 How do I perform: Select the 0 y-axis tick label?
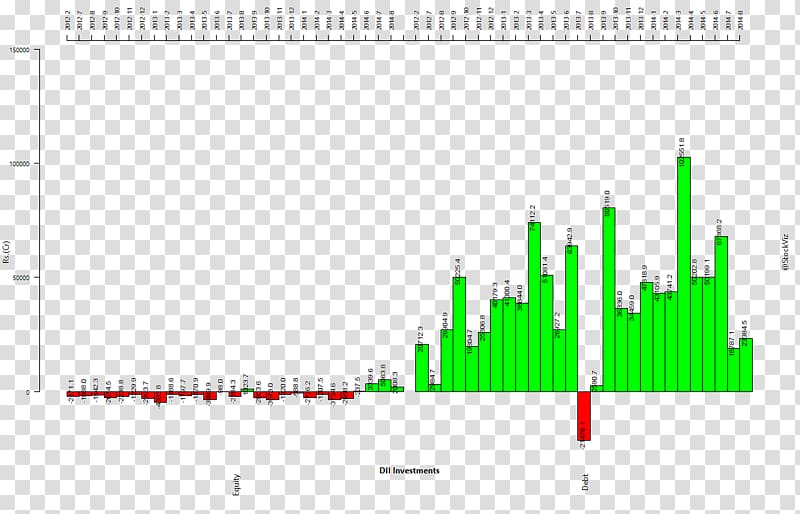click(x=30, y=392)
